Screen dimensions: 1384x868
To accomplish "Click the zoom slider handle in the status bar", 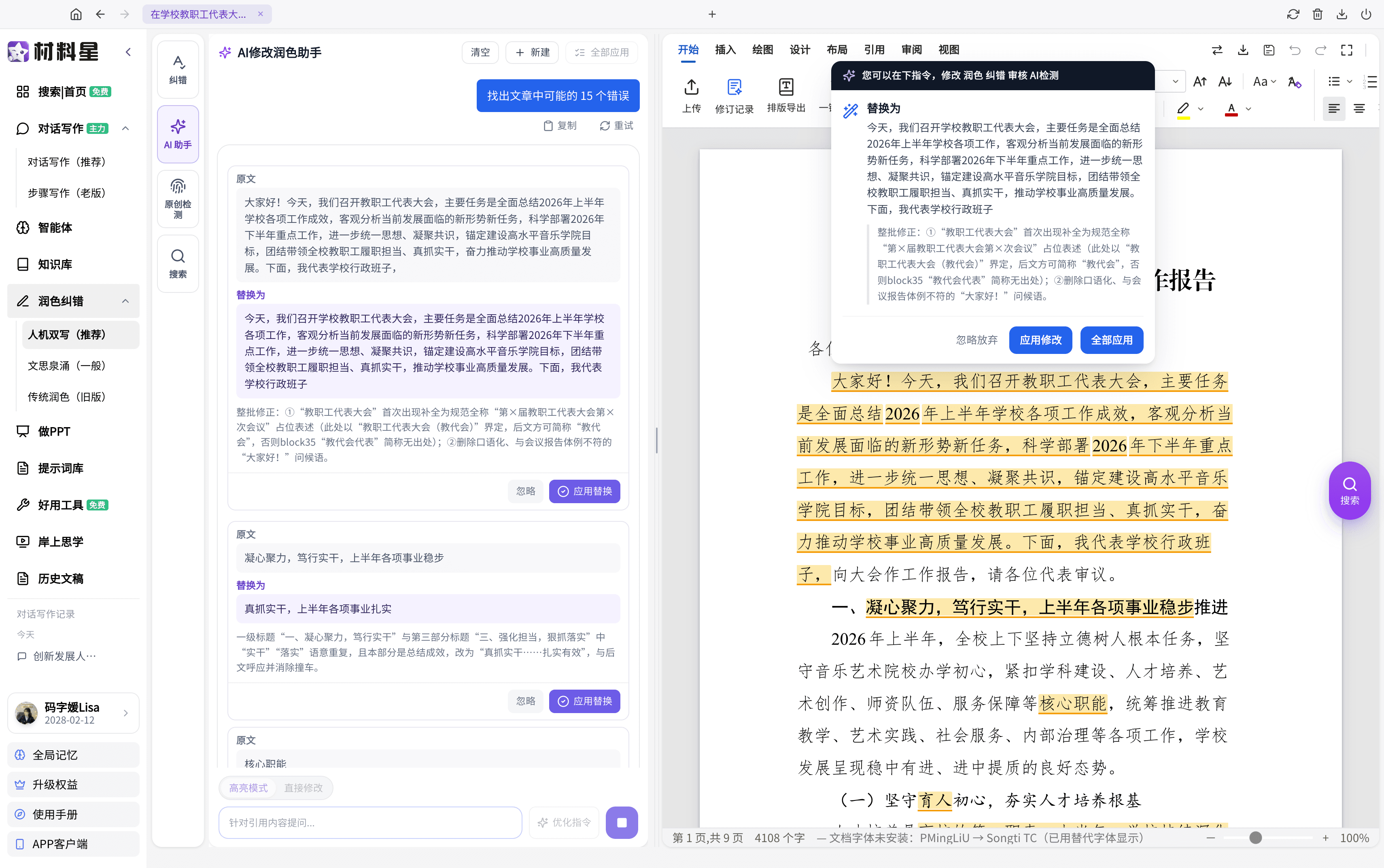I will point(1255,838).
